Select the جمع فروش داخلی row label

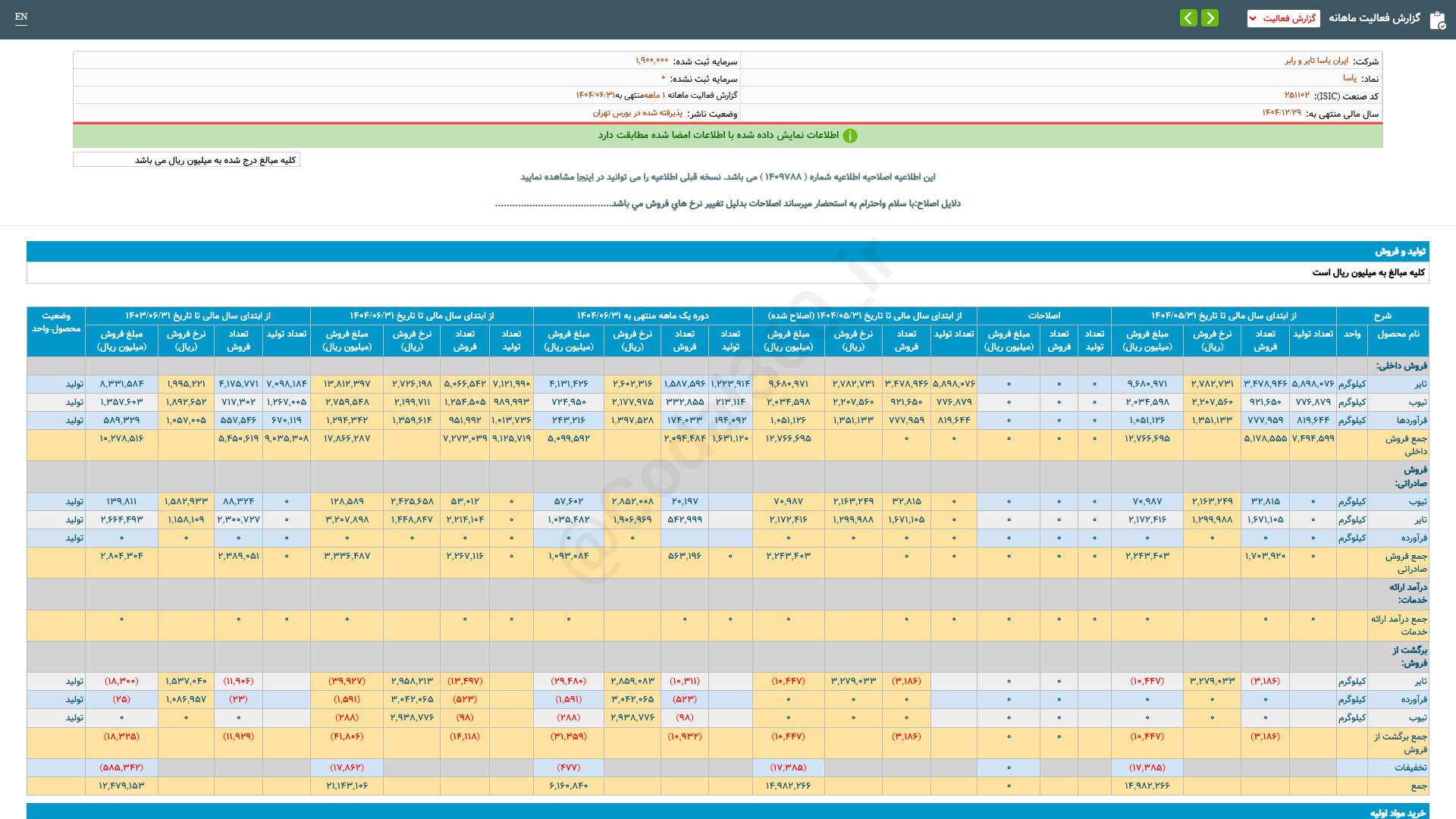(1405, 444)
